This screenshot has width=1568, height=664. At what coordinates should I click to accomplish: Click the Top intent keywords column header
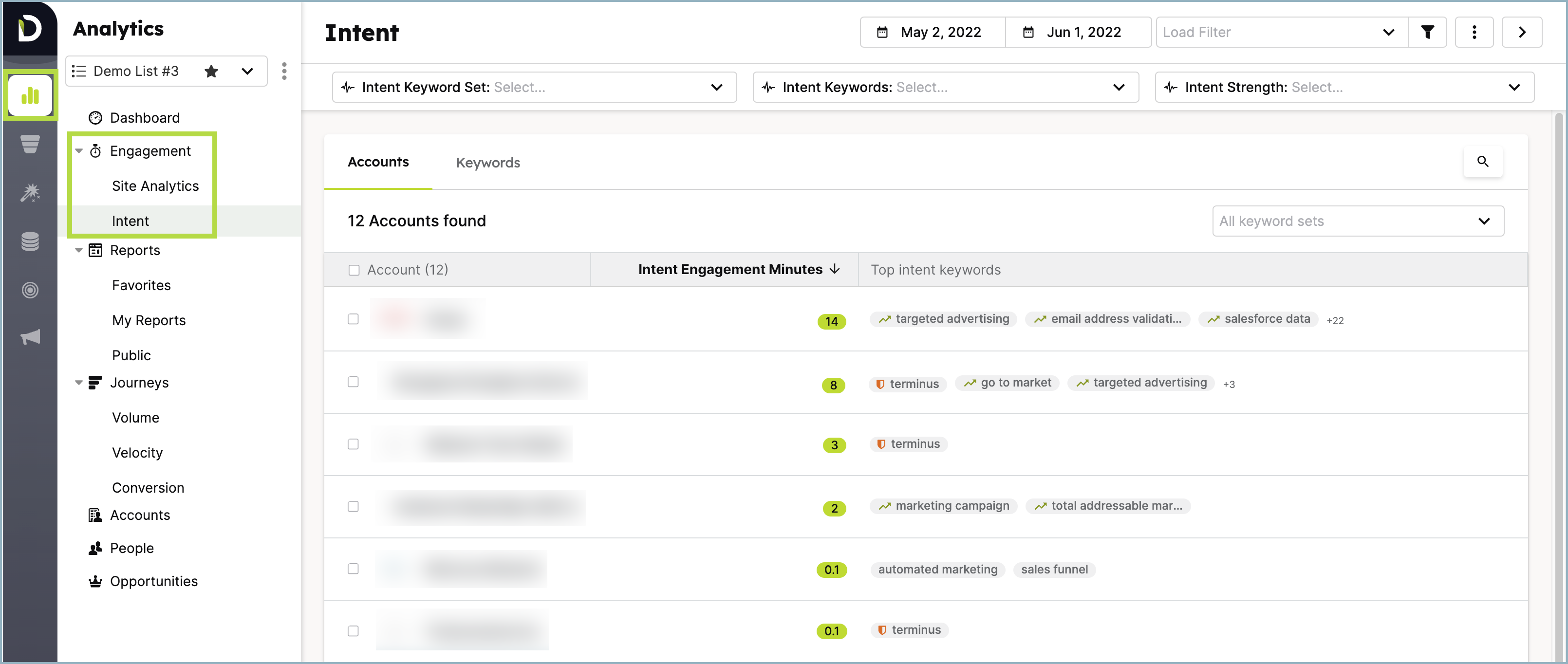coord(935,270)
